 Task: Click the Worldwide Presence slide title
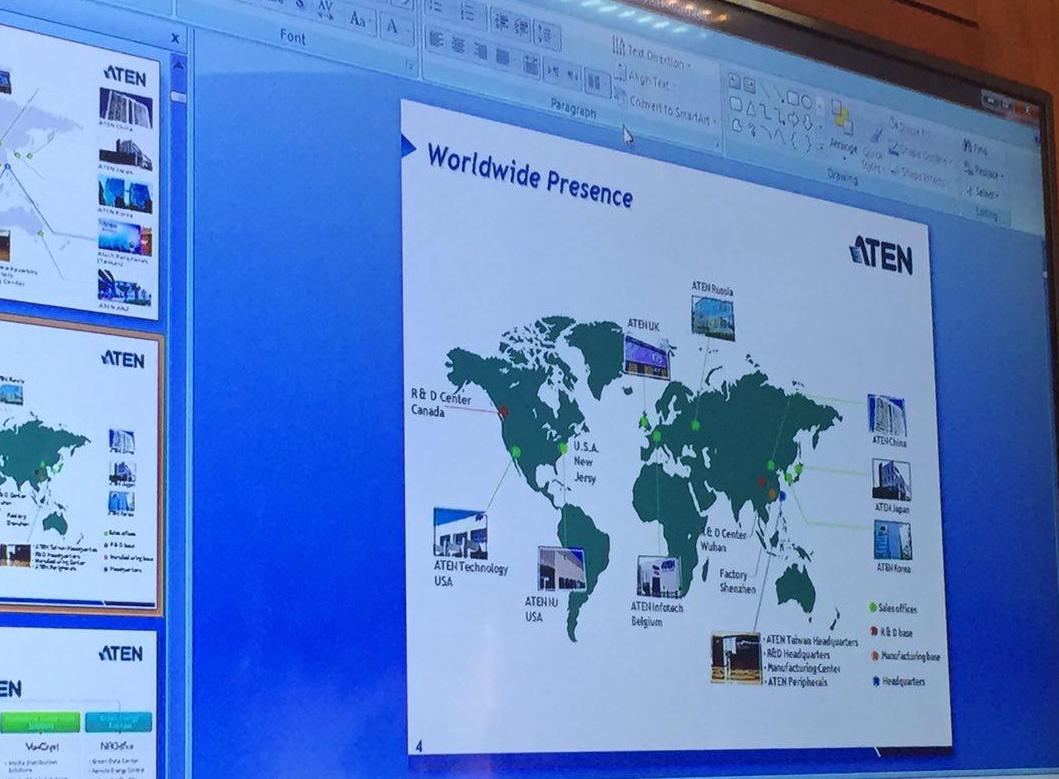click(x=529, y=175)
